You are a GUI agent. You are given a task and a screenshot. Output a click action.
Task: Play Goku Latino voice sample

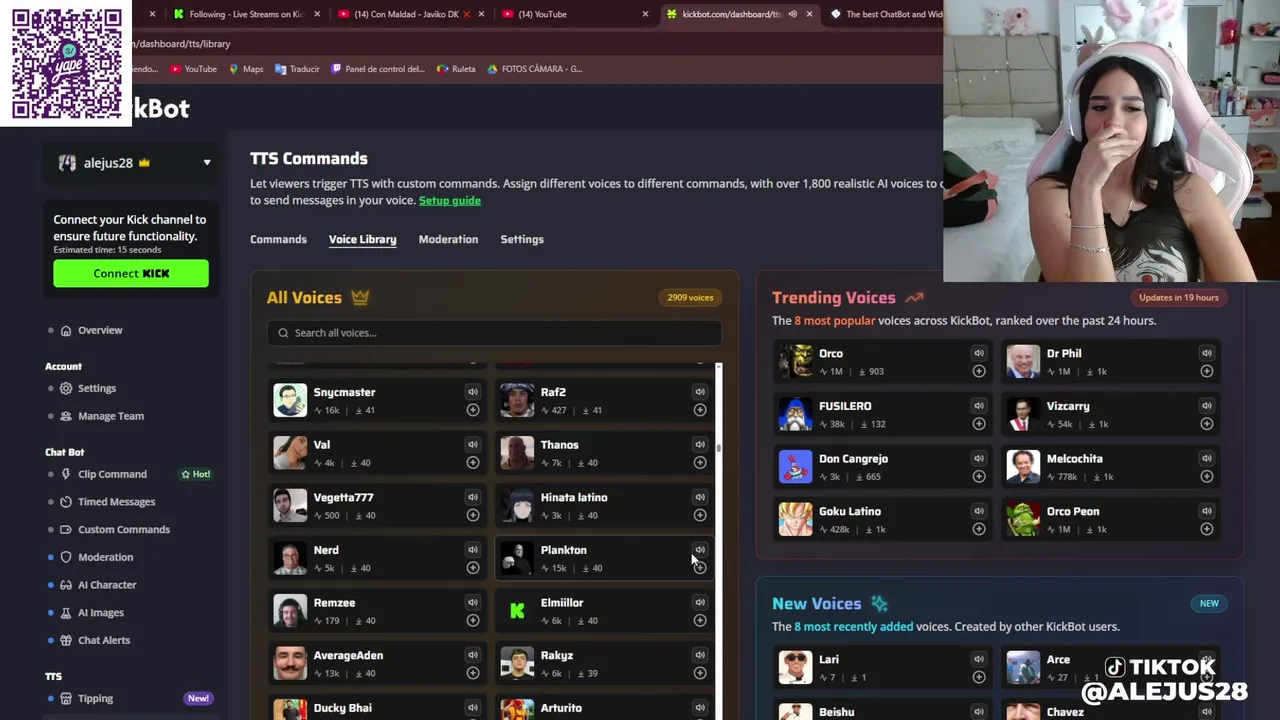[x=979, y=511]
